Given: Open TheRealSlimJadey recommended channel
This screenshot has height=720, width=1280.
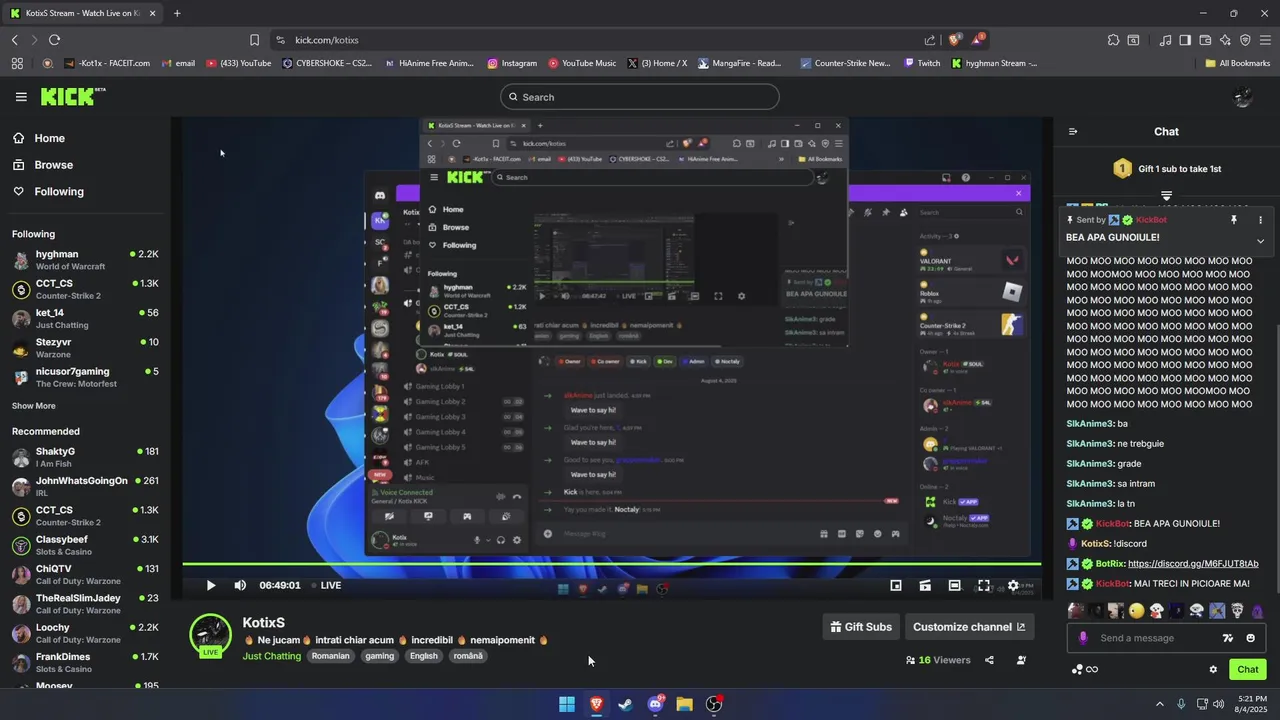Looking at the screenshot, I should click(85, 604).
